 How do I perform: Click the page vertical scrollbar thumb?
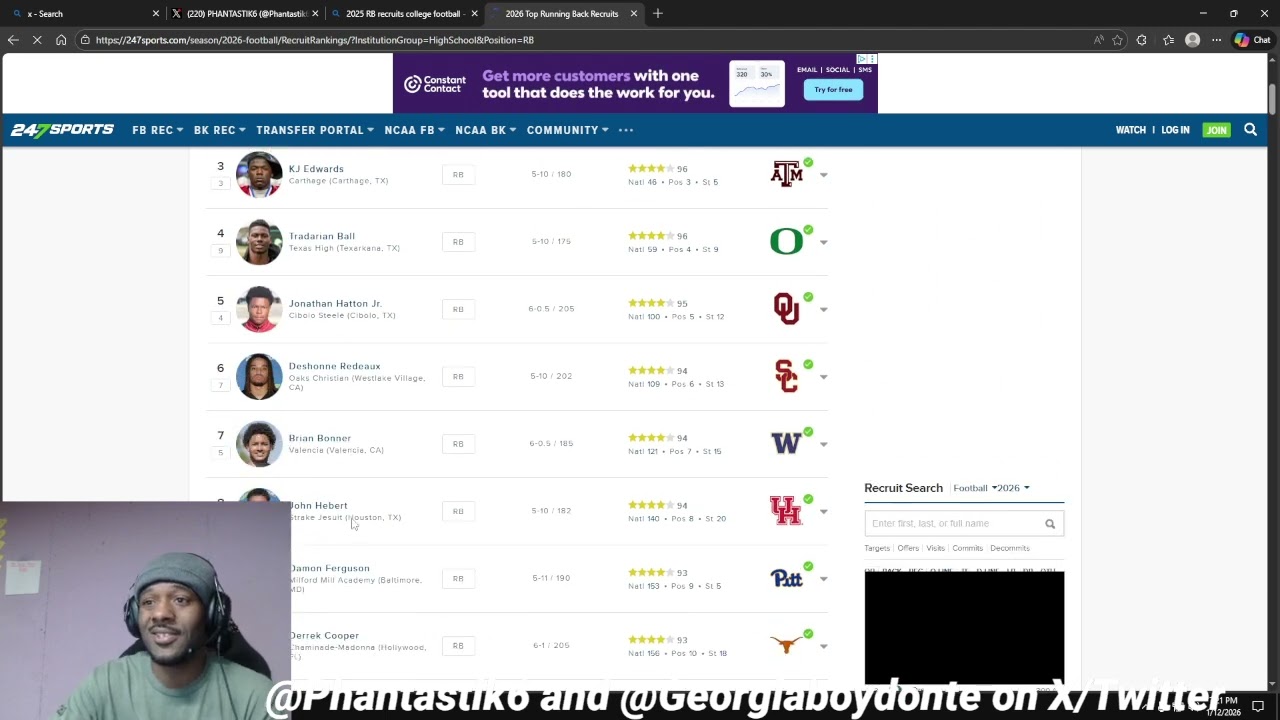coord(1273,100)
